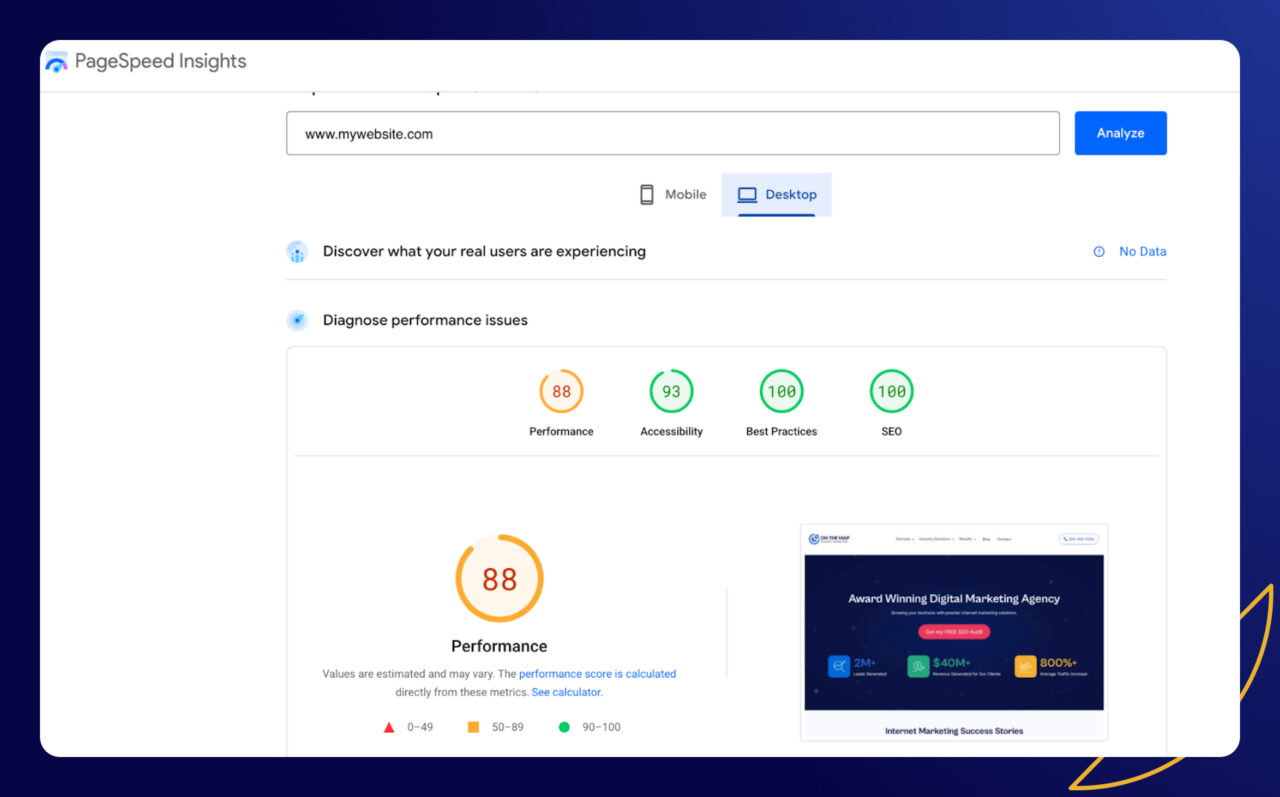This screenshot has width=1280, height=797.
Task: Open the PageSpeed Insights title link
Action: [x=160, y=62]
